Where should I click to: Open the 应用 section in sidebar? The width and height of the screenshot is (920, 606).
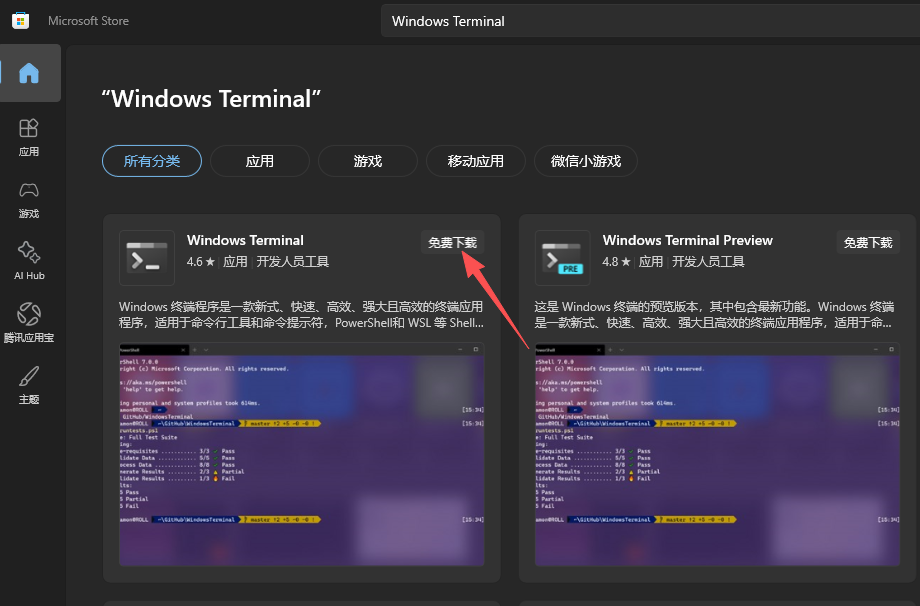coord(29,138)
